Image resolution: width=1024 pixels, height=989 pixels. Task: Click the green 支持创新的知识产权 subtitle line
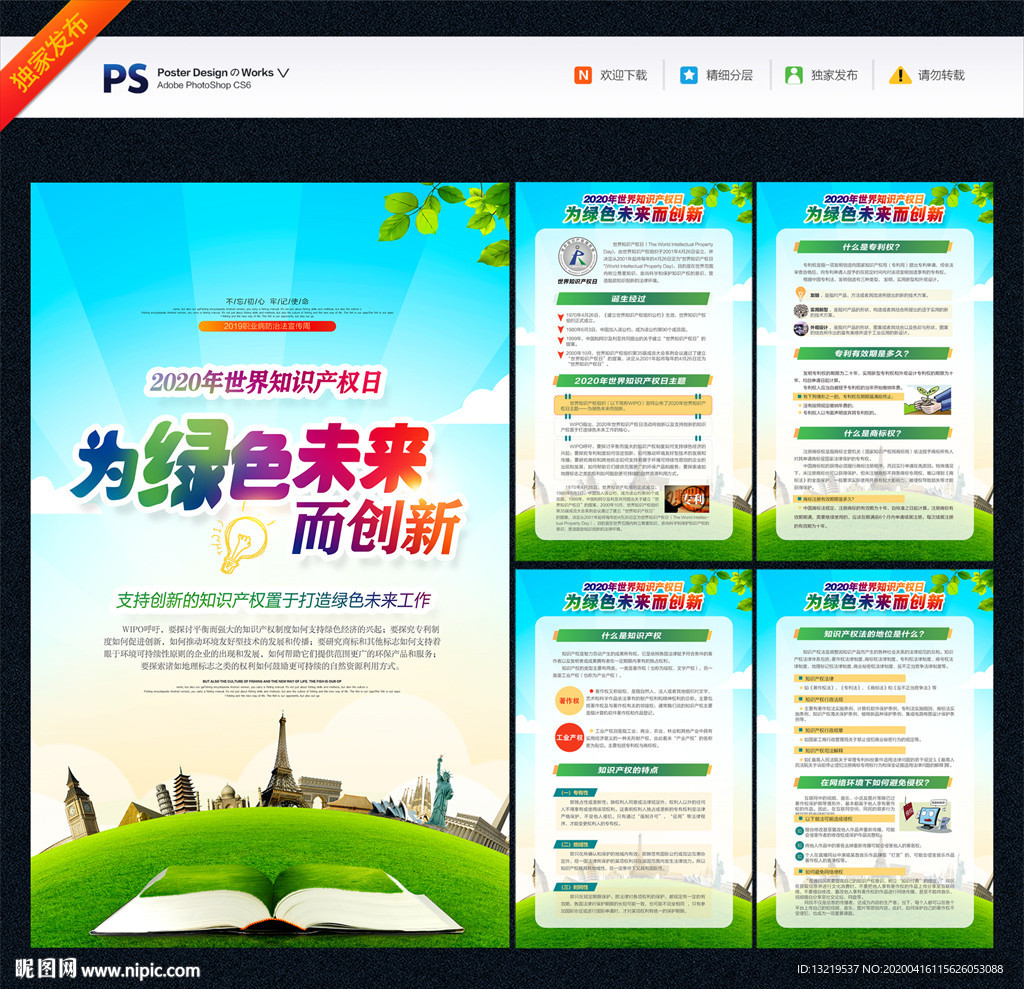point(274,600)
